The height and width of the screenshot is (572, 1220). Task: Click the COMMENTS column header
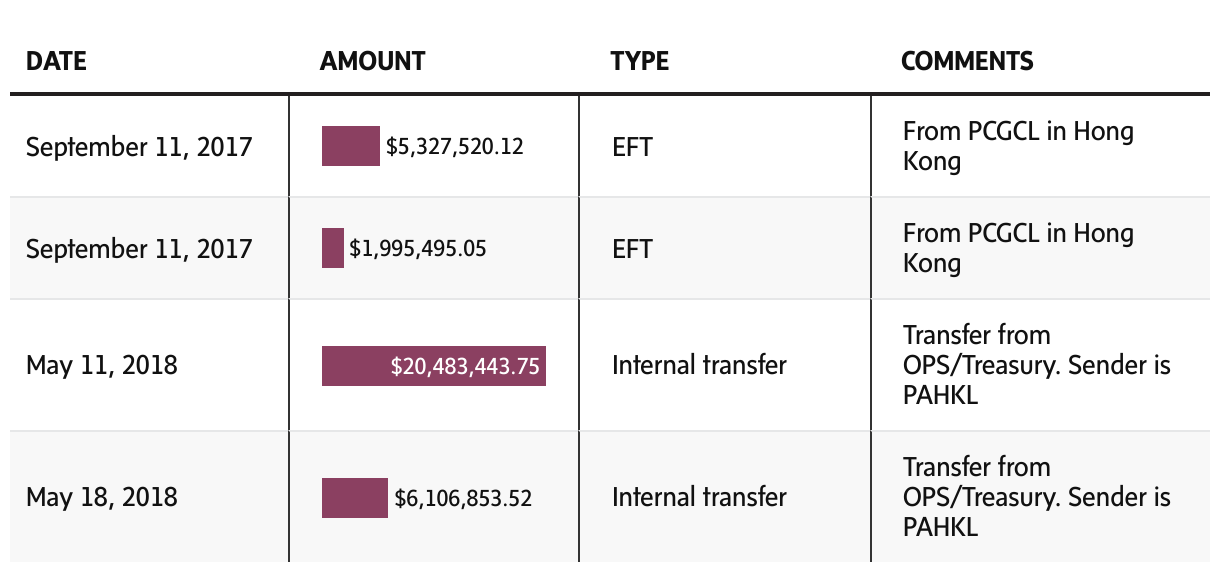click(966, 61)
